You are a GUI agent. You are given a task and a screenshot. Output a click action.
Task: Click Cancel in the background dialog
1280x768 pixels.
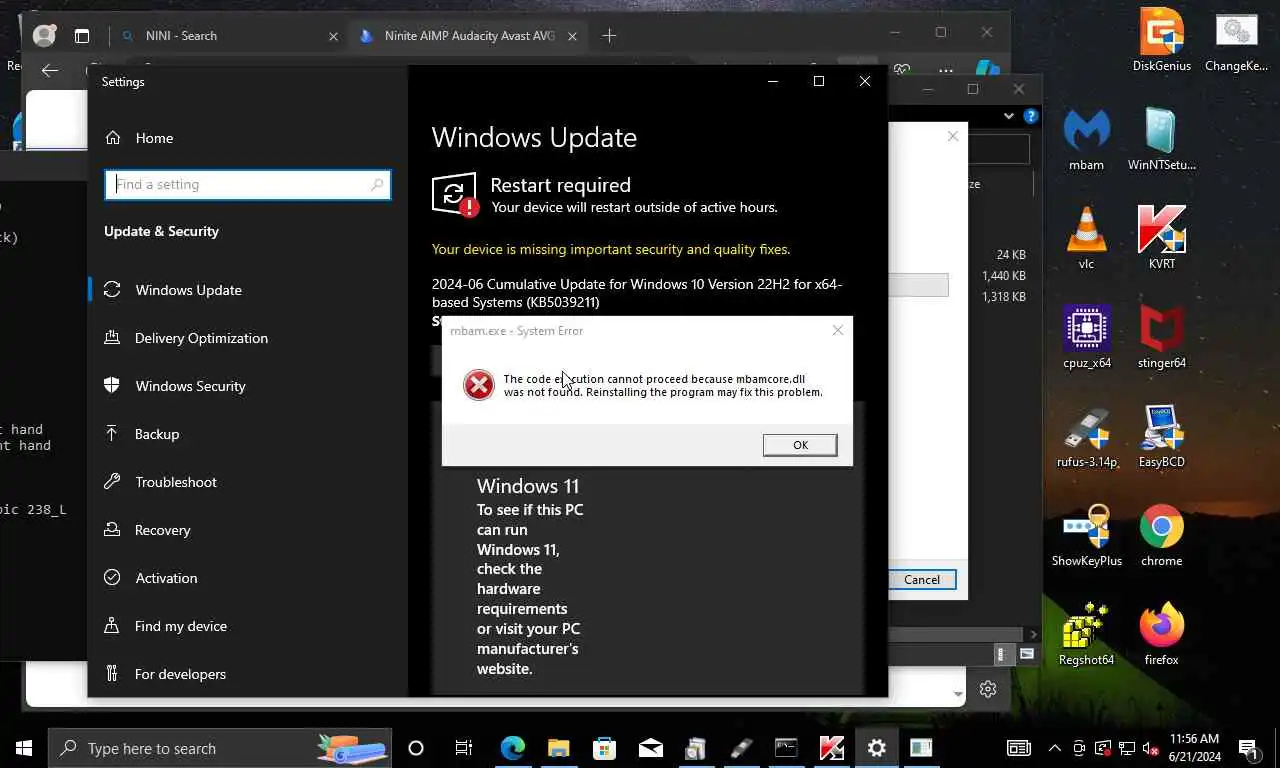pyautogui.click(x=922, y=580)
